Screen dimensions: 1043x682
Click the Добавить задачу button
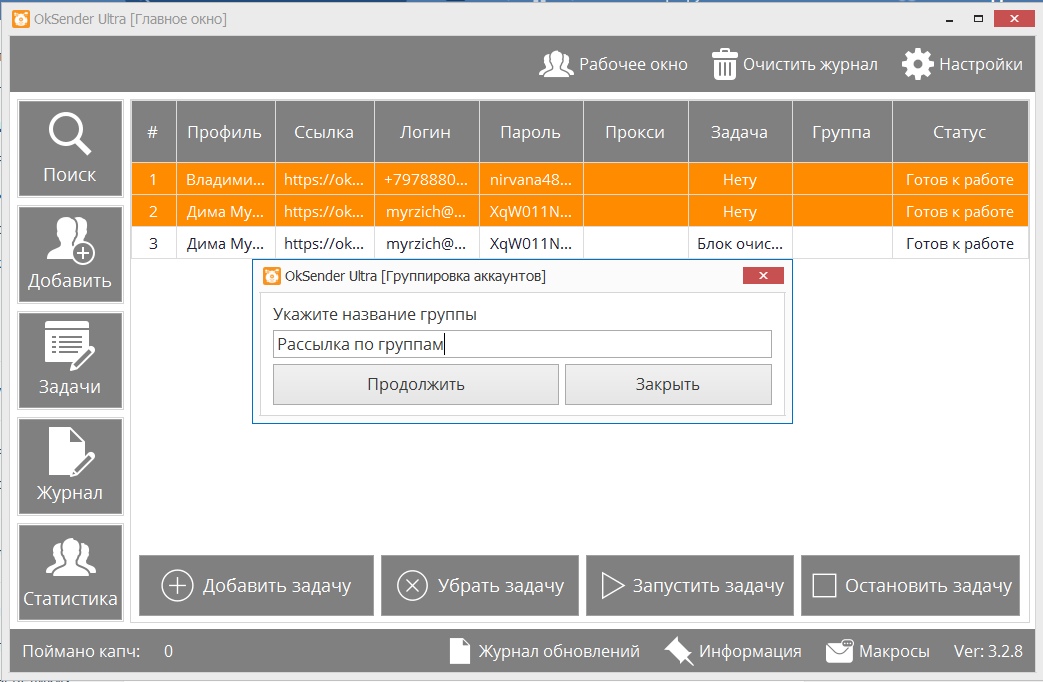click(256, 586)
